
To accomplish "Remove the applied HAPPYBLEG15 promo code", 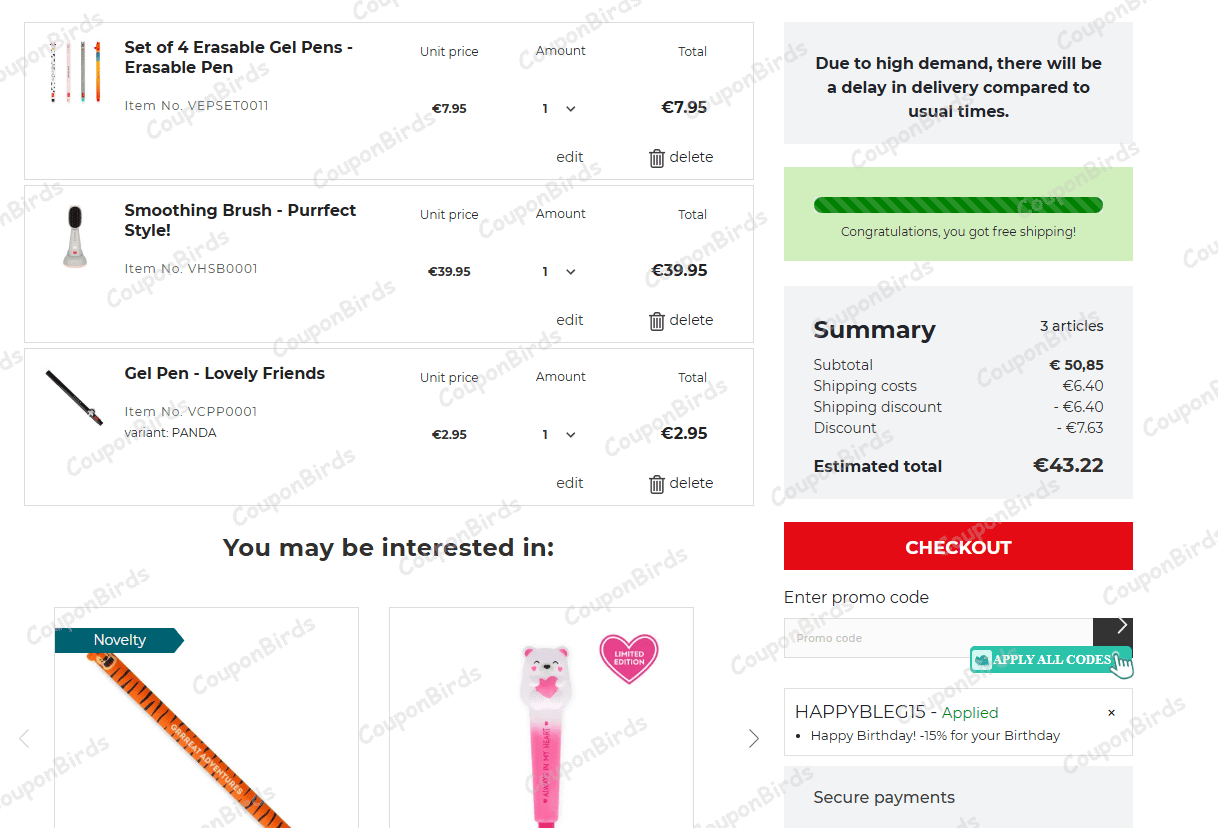I will pyautogui.click(x=1111, y=713).
